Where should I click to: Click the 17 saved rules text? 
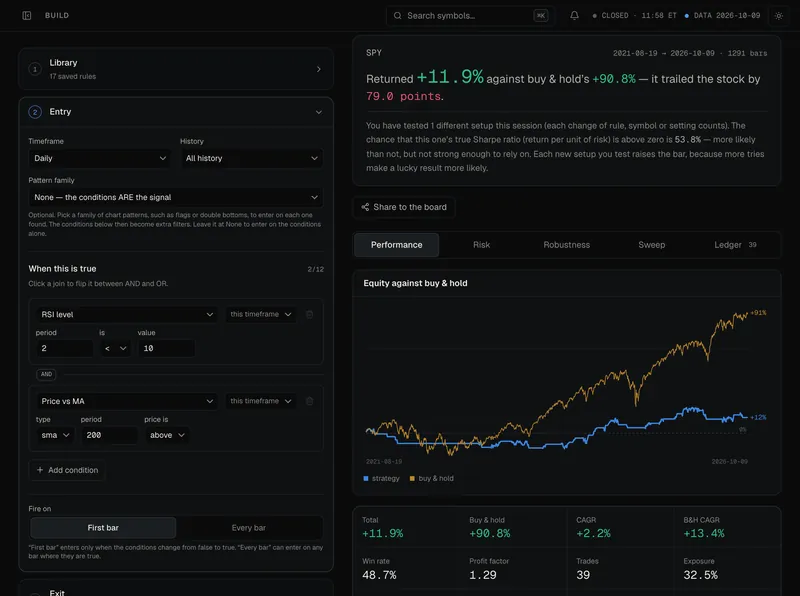(72, 77)
